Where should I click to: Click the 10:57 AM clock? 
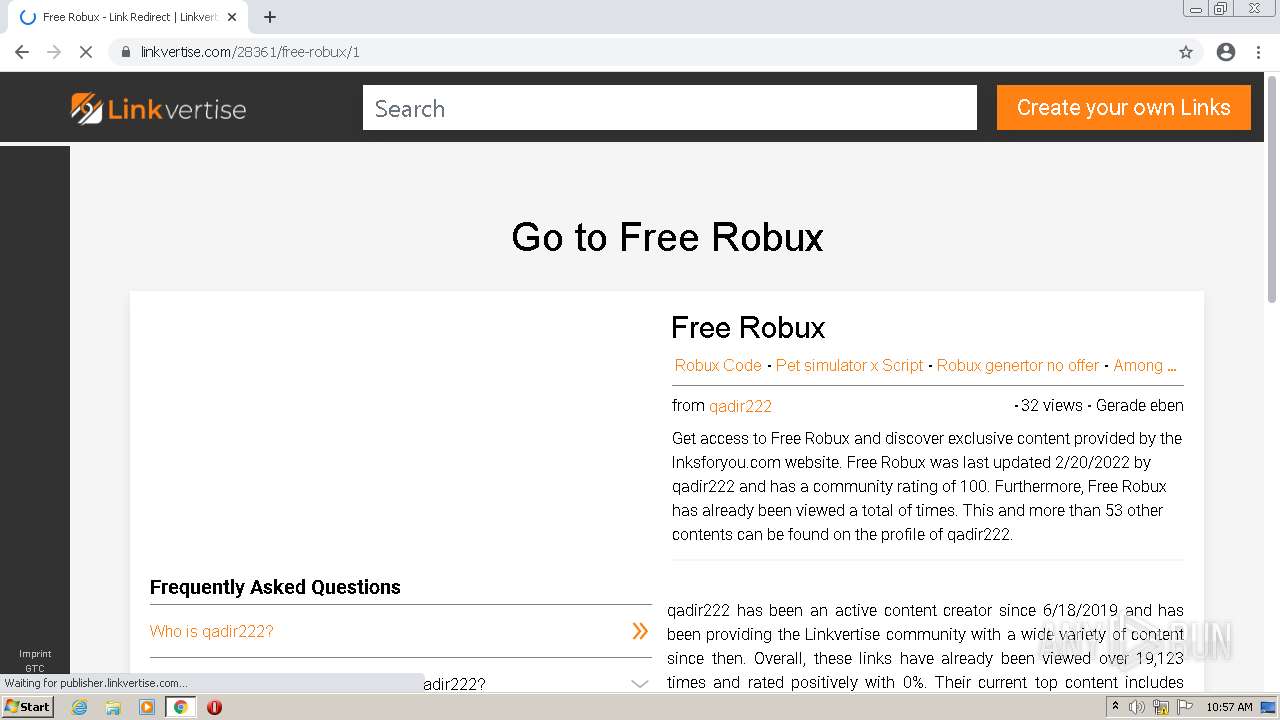[1229, 707]
